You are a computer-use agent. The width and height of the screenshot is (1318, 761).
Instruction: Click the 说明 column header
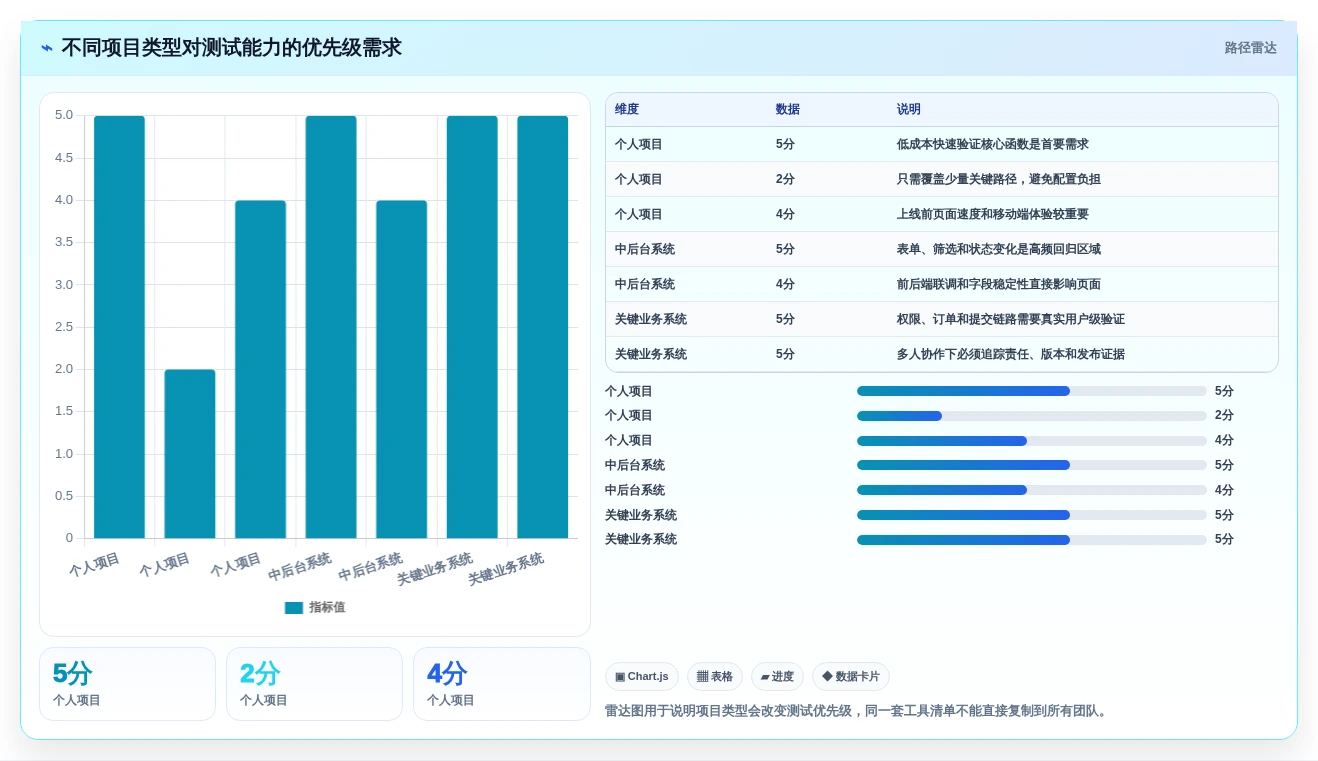coord(909,109)
